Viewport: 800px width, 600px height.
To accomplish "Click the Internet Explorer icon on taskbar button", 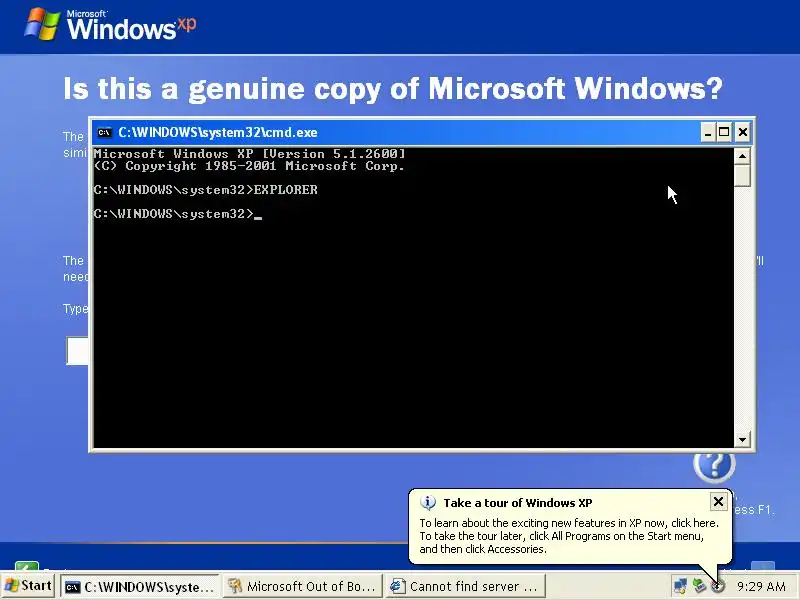I will pyautogui.click(x=398, y=586).
